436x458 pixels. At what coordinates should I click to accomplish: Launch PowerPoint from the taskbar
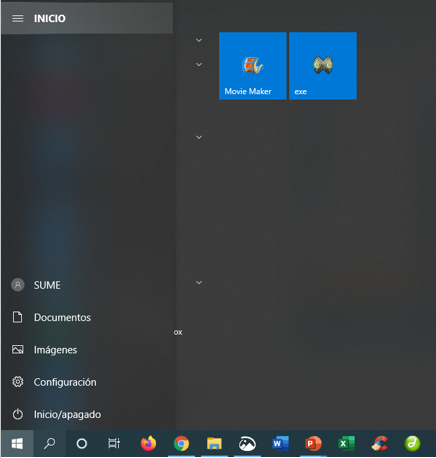pos(313,444)
